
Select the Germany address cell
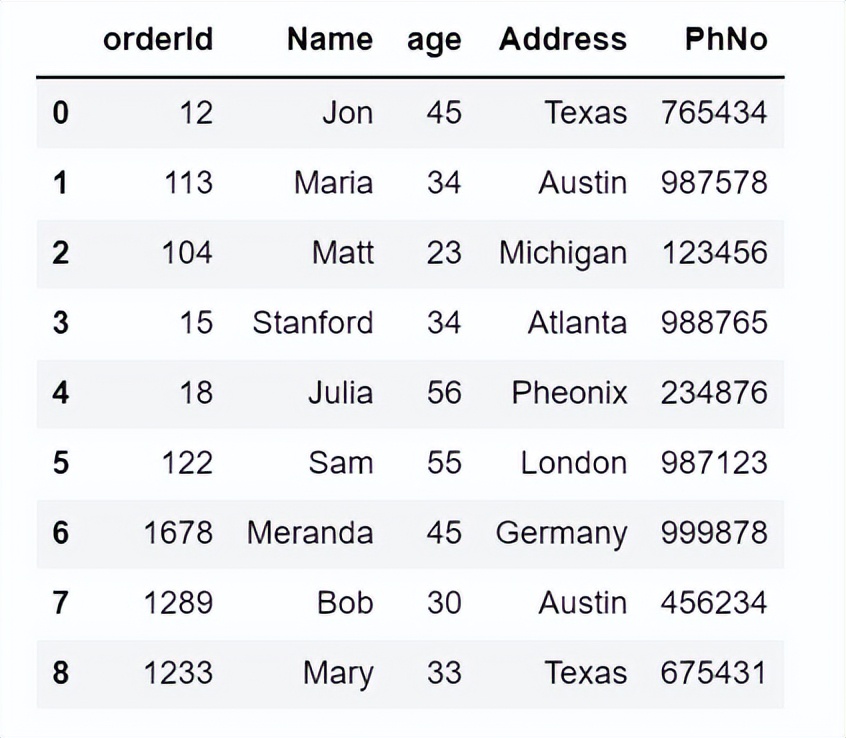(x=561, y=534)
